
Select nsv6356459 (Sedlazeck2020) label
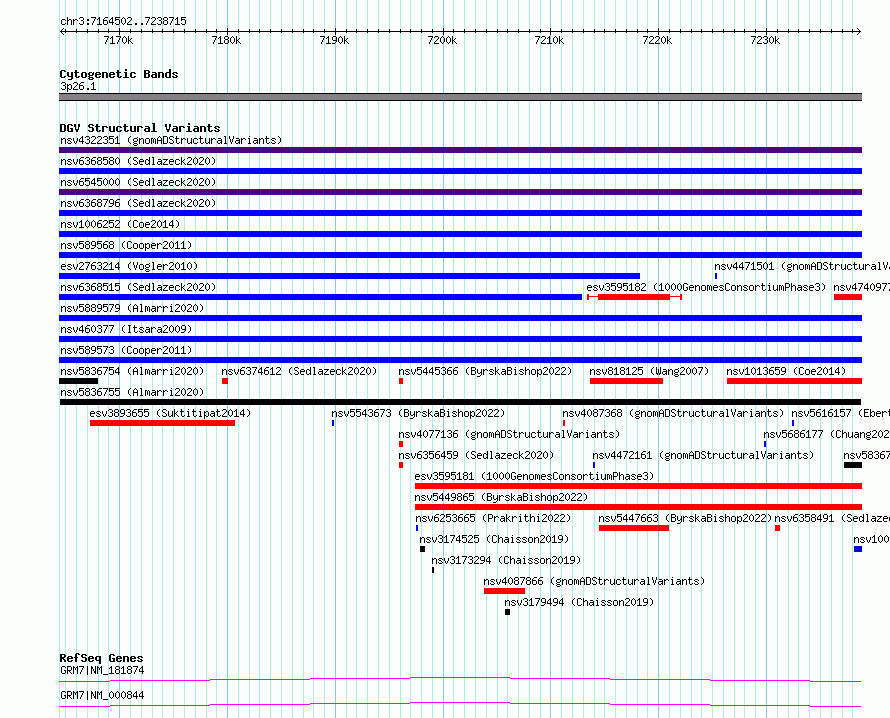tap(476, 455)
